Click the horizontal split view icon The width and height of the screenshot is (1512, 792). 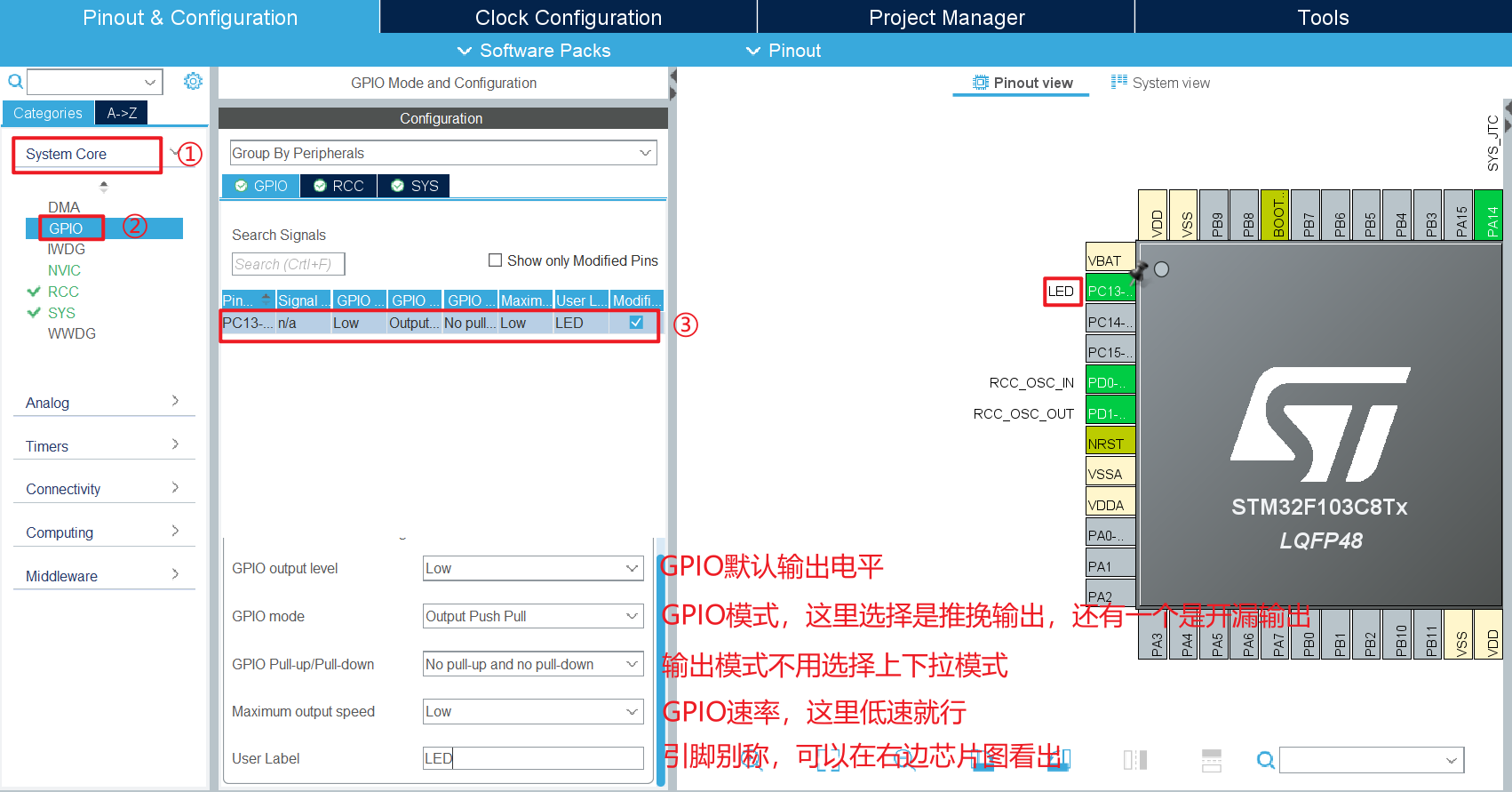1211,760
